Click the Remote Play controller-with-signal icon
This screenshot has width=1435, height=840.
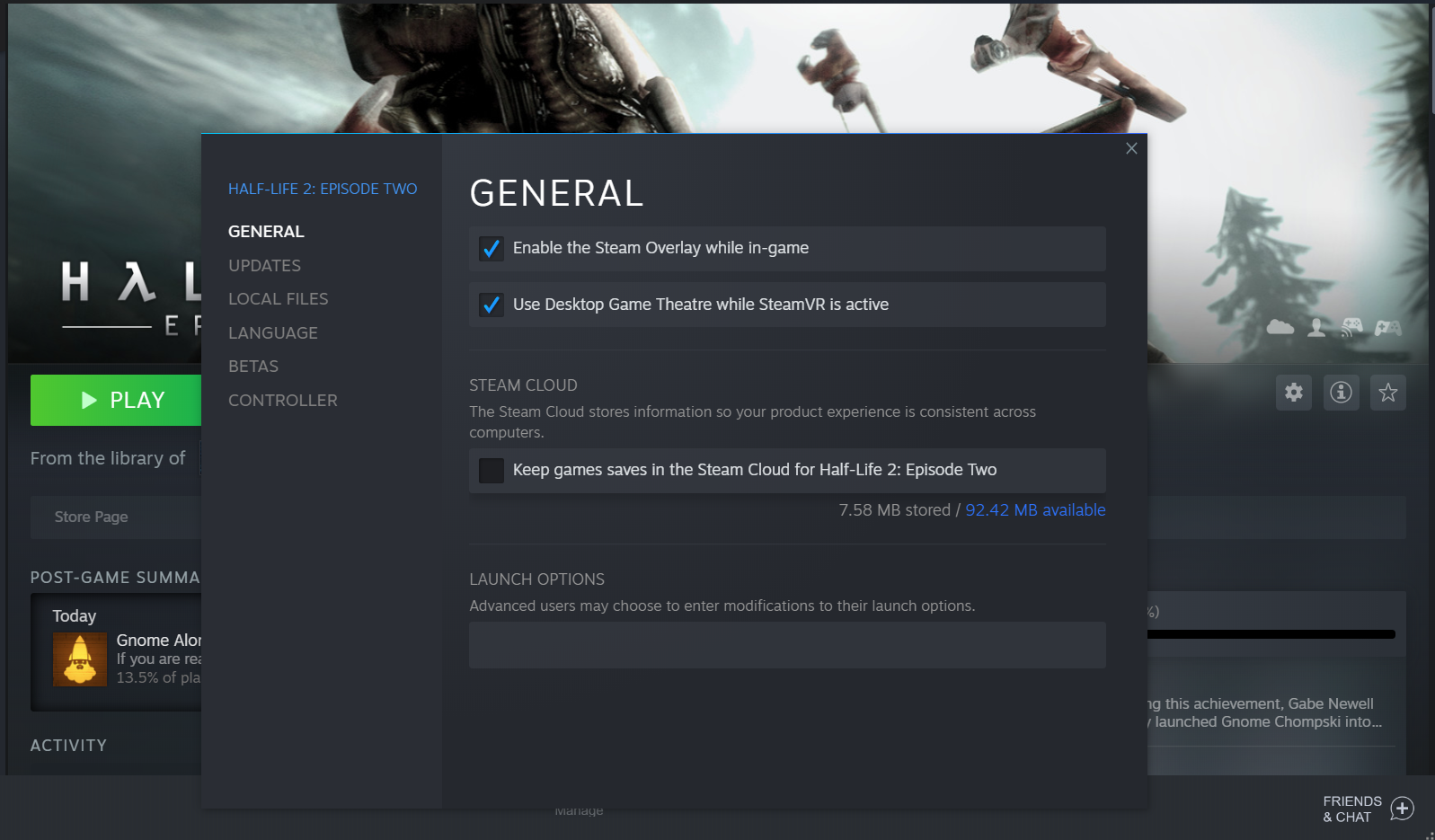click(x=1351, y=327)
